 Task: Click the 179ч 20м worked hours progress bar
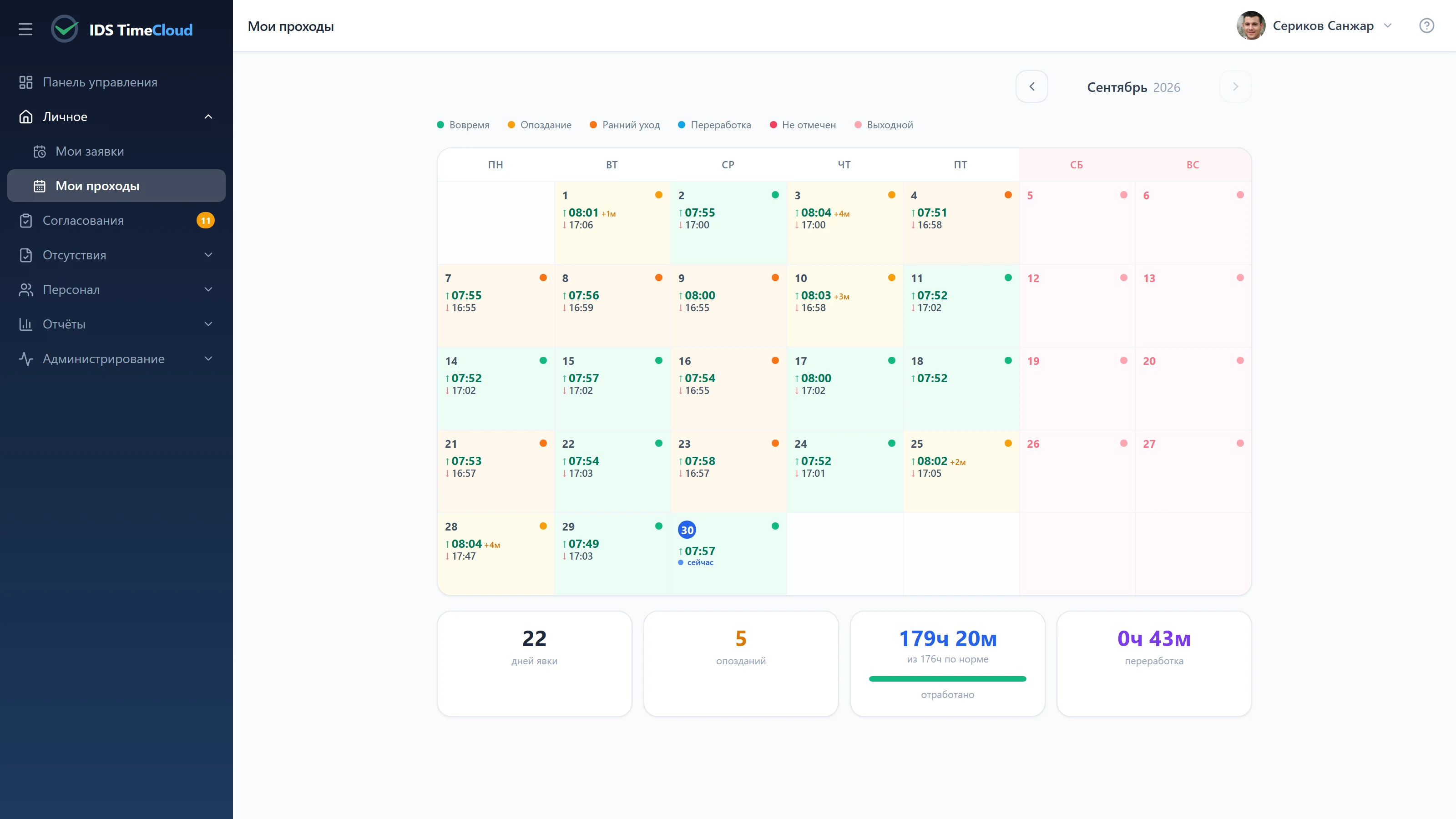click(x=947, y=679)
